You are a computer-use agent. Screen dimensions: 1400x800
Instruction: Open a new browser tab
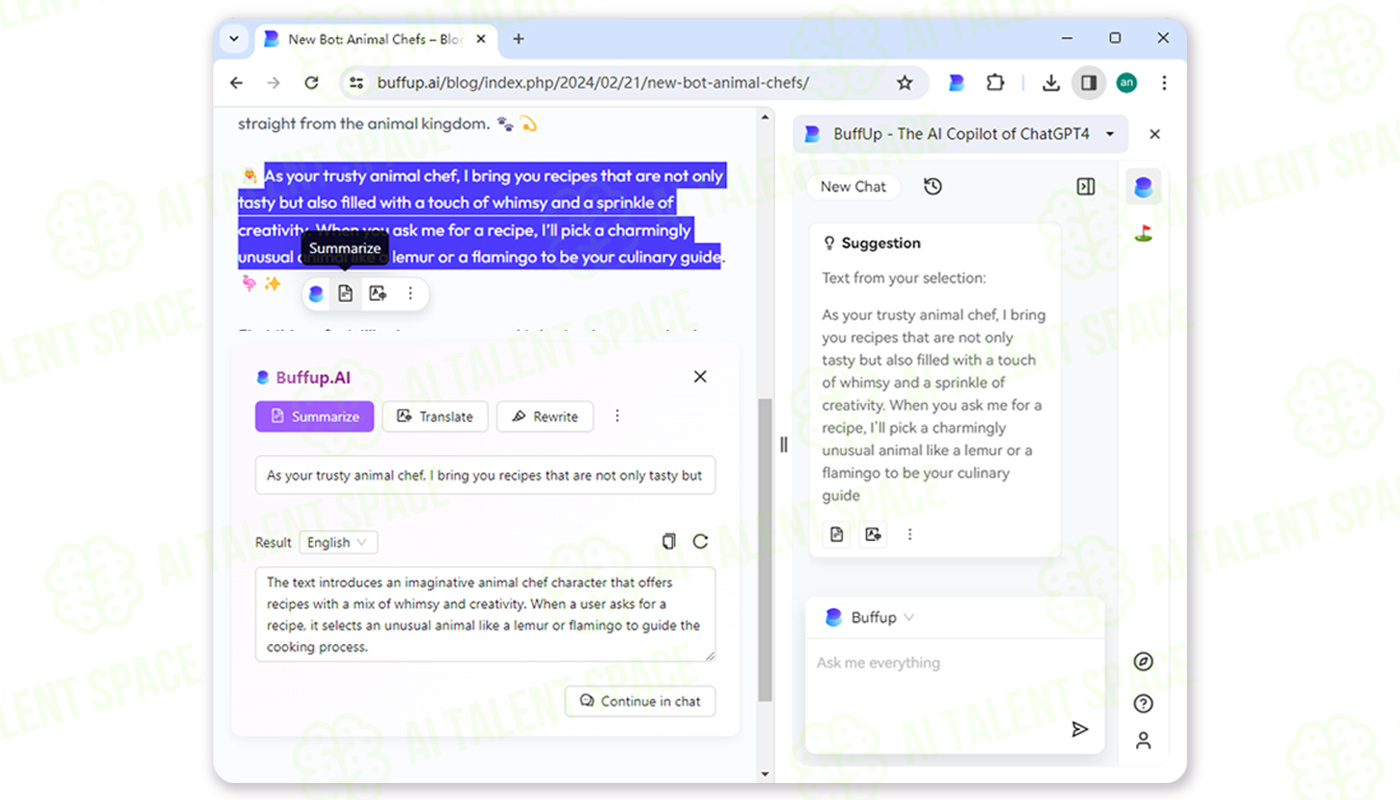coord(518,39)
